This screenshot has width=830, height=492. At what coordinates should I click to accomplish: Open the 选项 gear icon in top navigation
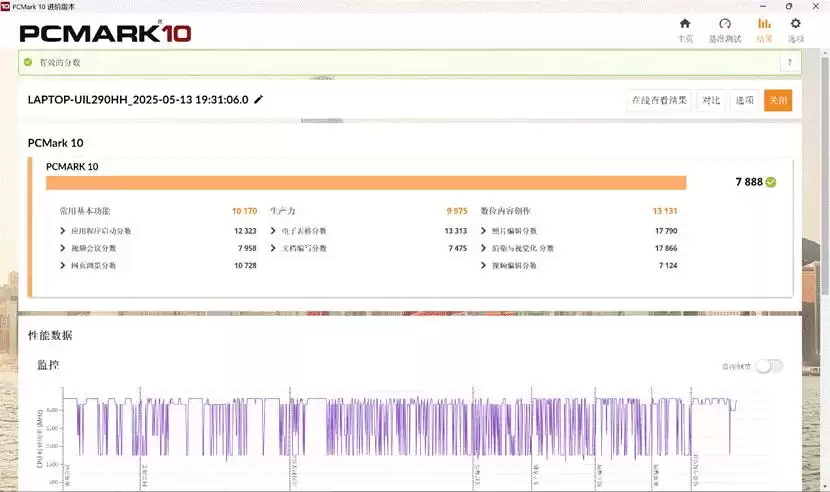tap(795, 24)
